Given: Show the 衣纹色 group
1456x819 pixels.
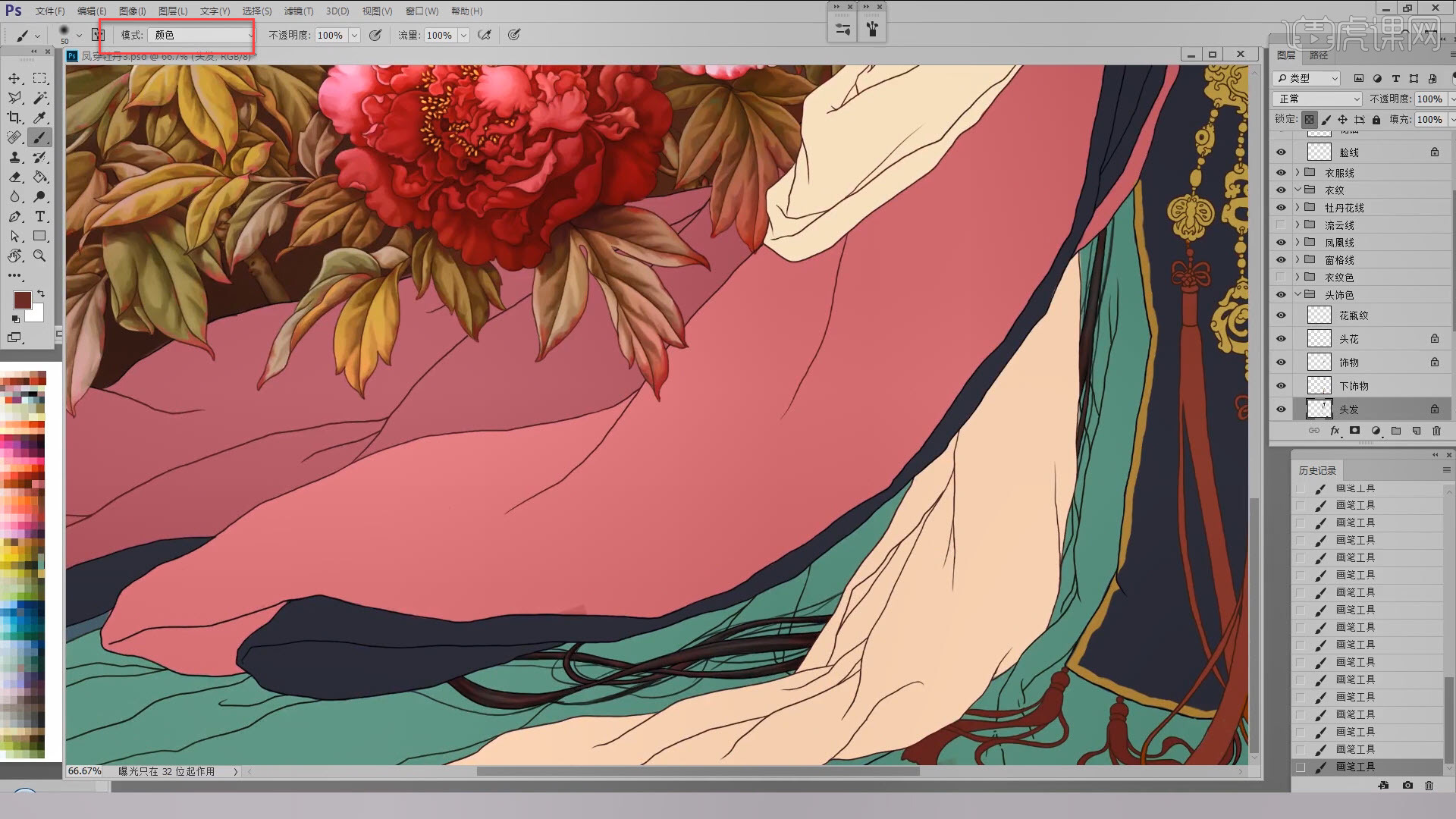Looking at the screenshot, I should [1281, 278].
